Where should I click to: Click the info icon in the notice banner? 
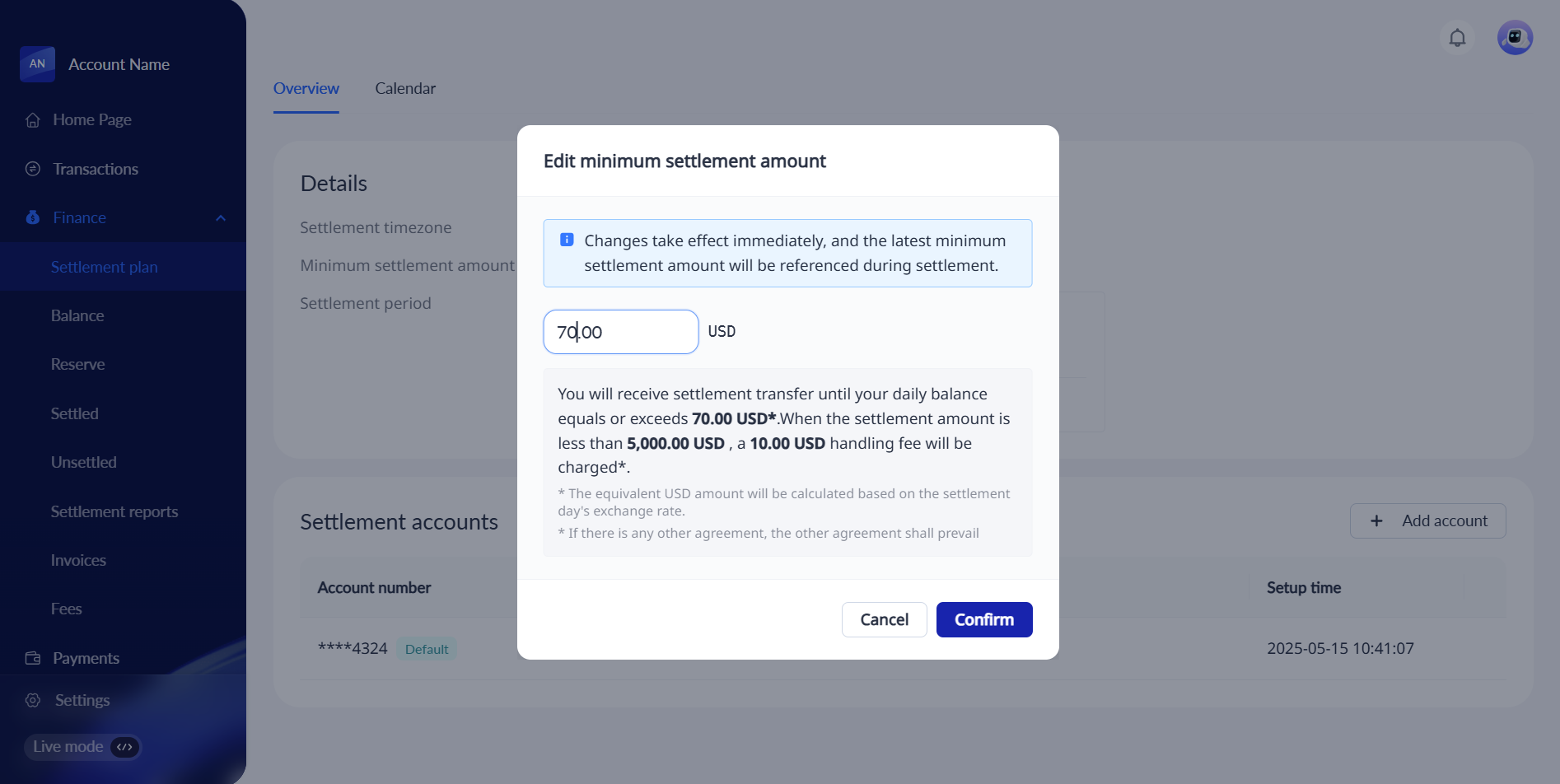(x=567, y=240)
